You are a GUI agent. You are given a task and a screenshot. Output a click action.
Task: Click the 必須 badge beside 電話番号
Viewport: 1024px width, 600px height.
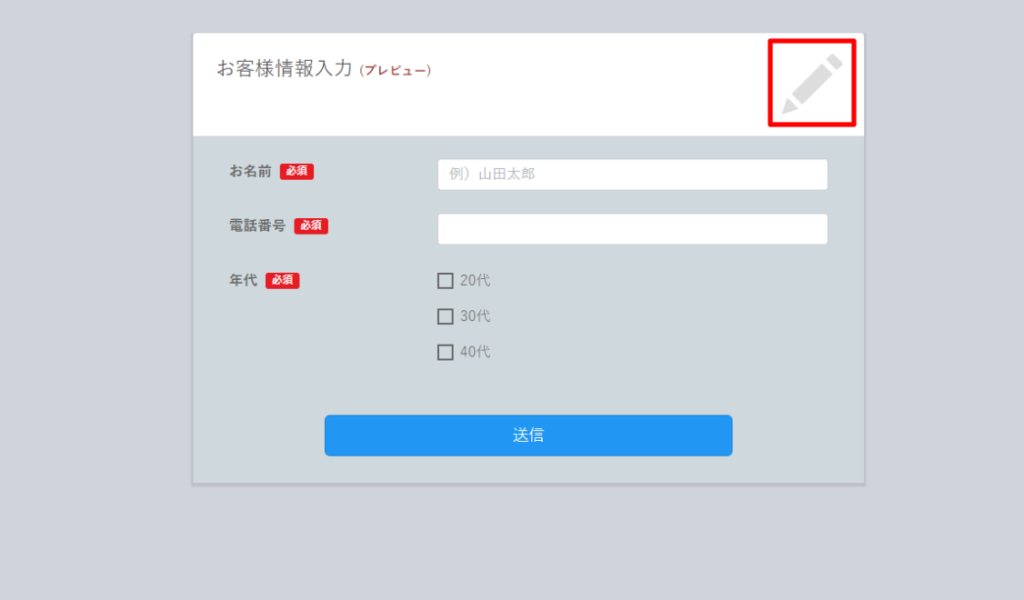point(312,226)
